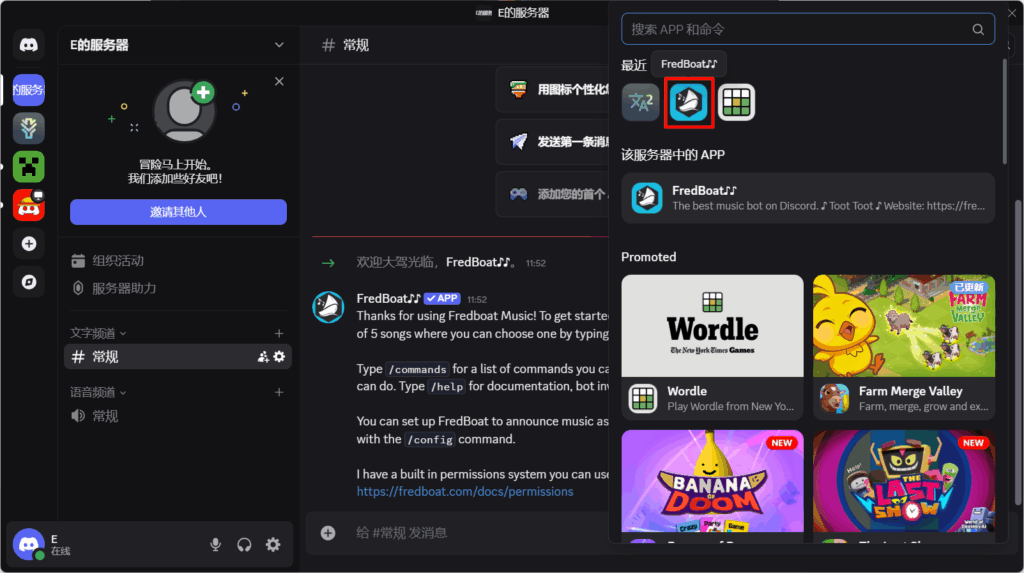Screen dimensions: 1024x573
Task: Collapse the 文字频道 category
Action: point(98,333)
